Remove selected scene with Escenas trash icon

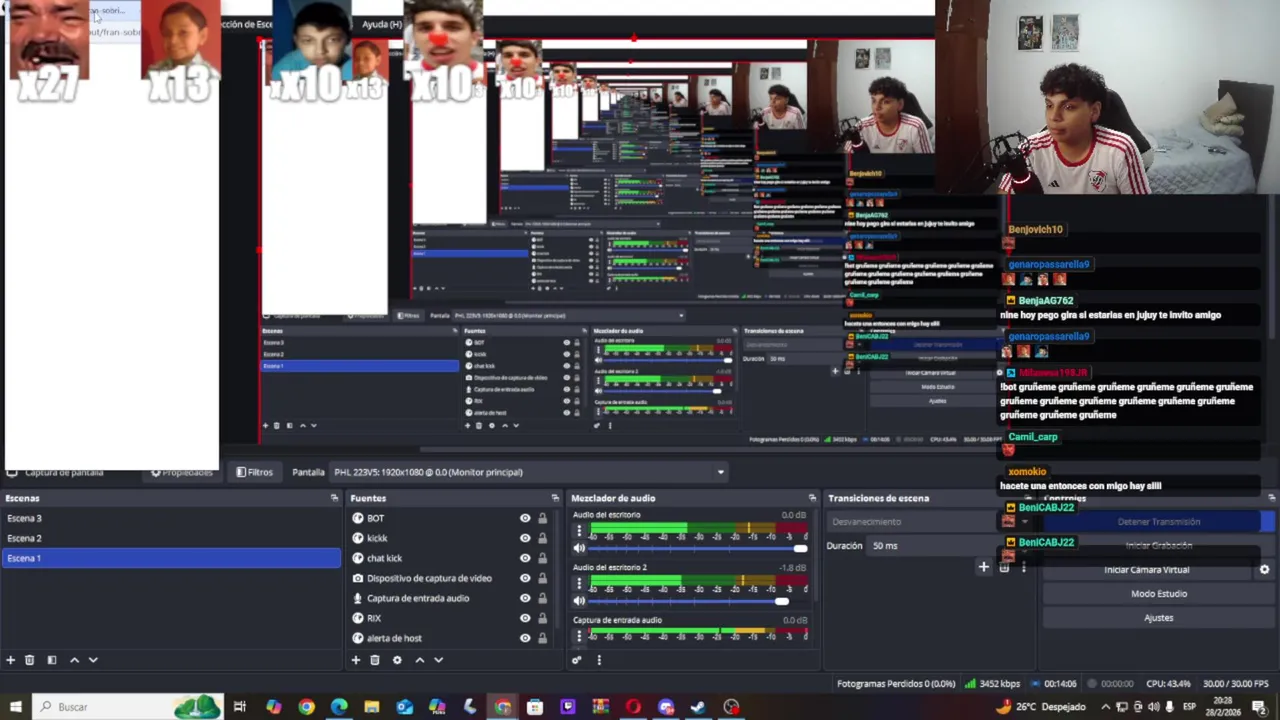pos(30,660)
